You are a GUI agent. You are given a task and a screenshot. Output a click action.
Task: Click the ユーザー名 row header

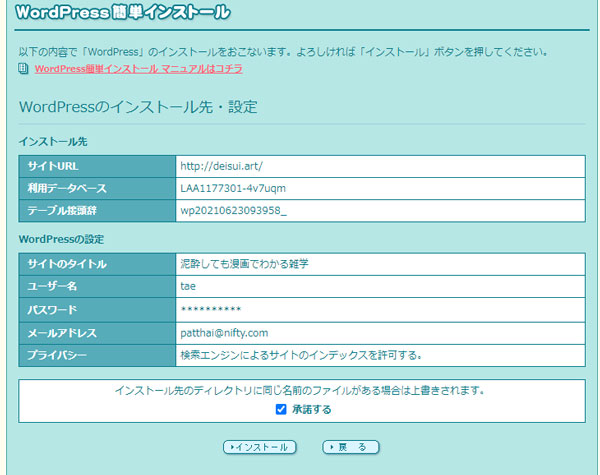97,286
